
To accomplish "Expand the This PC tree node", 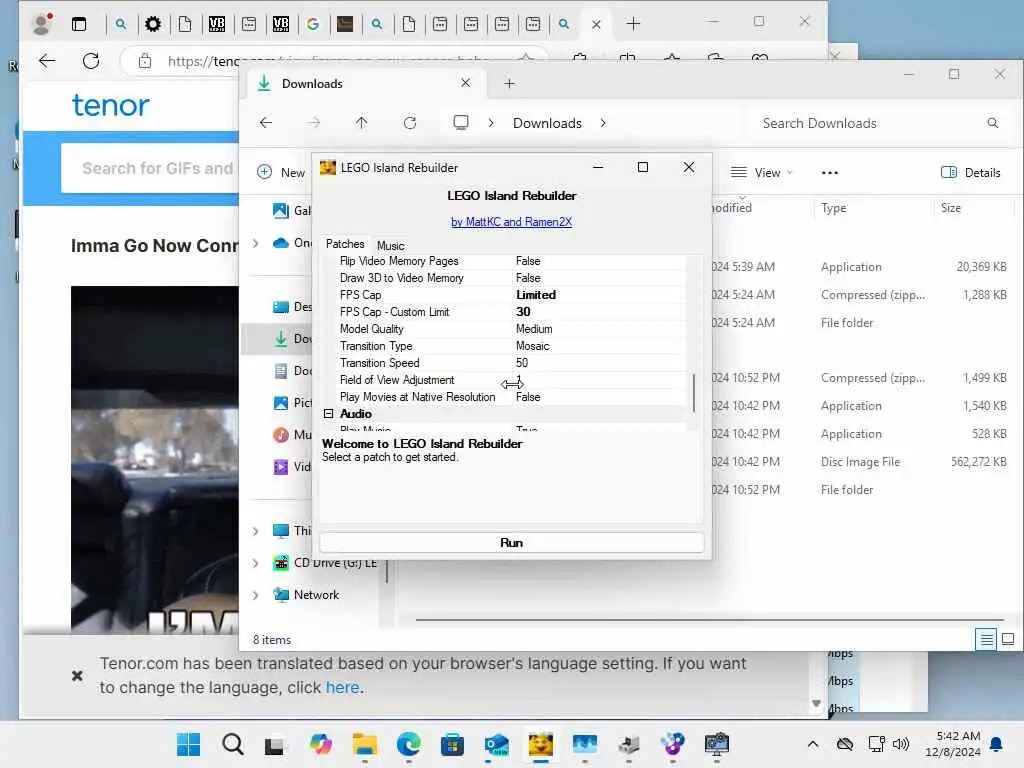I will (256, 531).
